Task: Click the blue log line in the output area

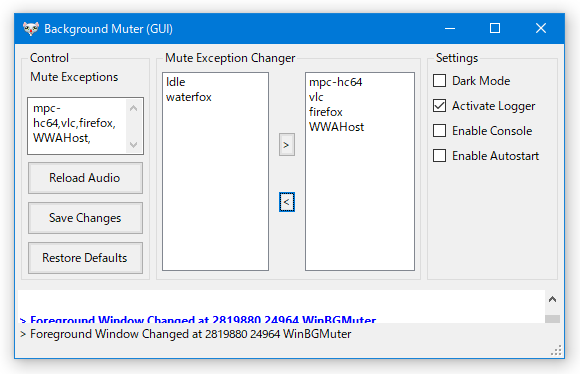Action: [x=198, y=319]
